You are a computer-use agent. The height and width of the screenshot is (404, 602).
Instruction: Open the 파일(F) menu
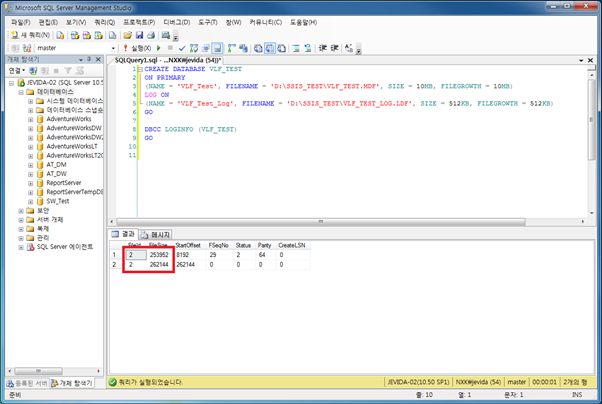[20, 22]
